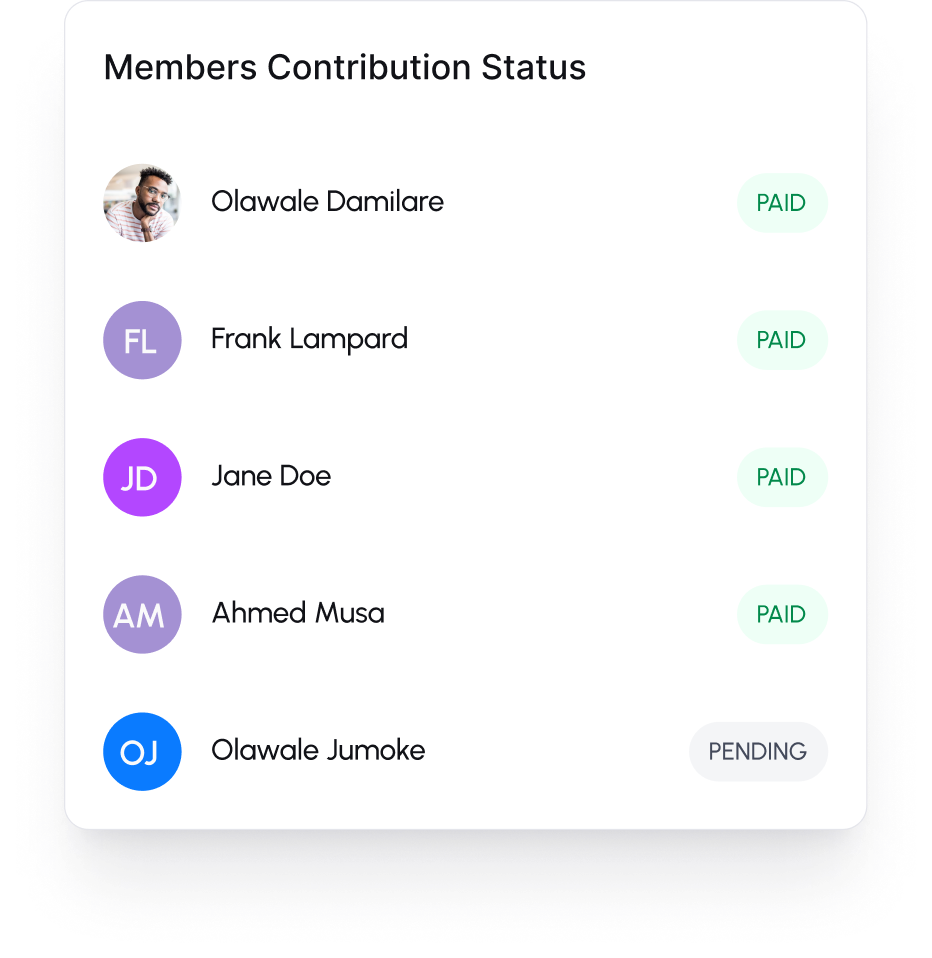Click Olawale Damilare's profile photo
The height and width of the screenshot is (958, 932).
tap(142, 203)
